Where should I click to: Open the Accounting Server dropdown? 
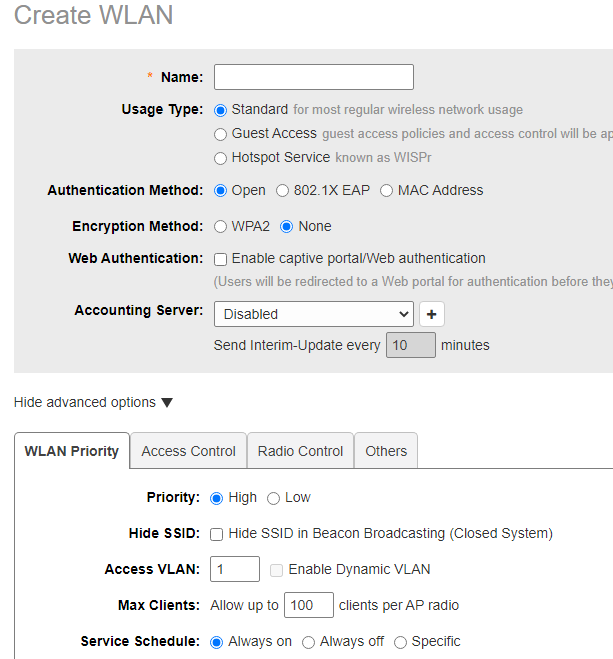coord(313,314)
